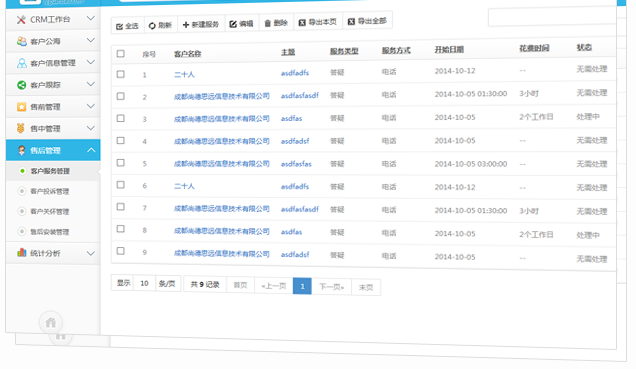The height and width of the screenshot is (369, 636).
Task: Check the checkbox for row 1
Action: 120,74
